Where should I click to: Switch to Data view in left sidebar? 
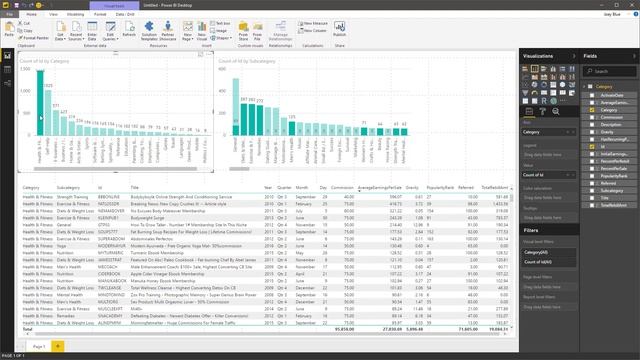click(x=7, y=69)
